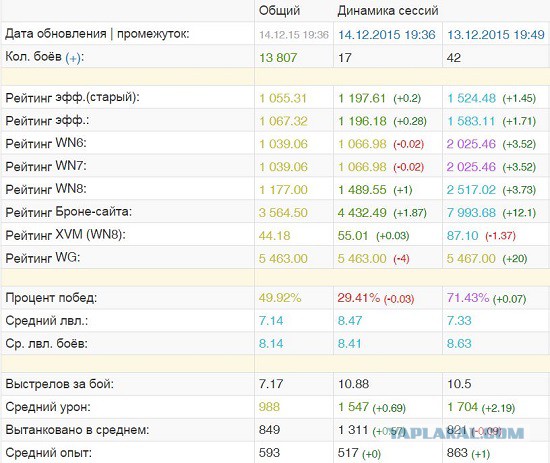This screenshot has height=463, width=550.
Task: Click the Рейтинг WN8 row label
Action: coord(46,189)
